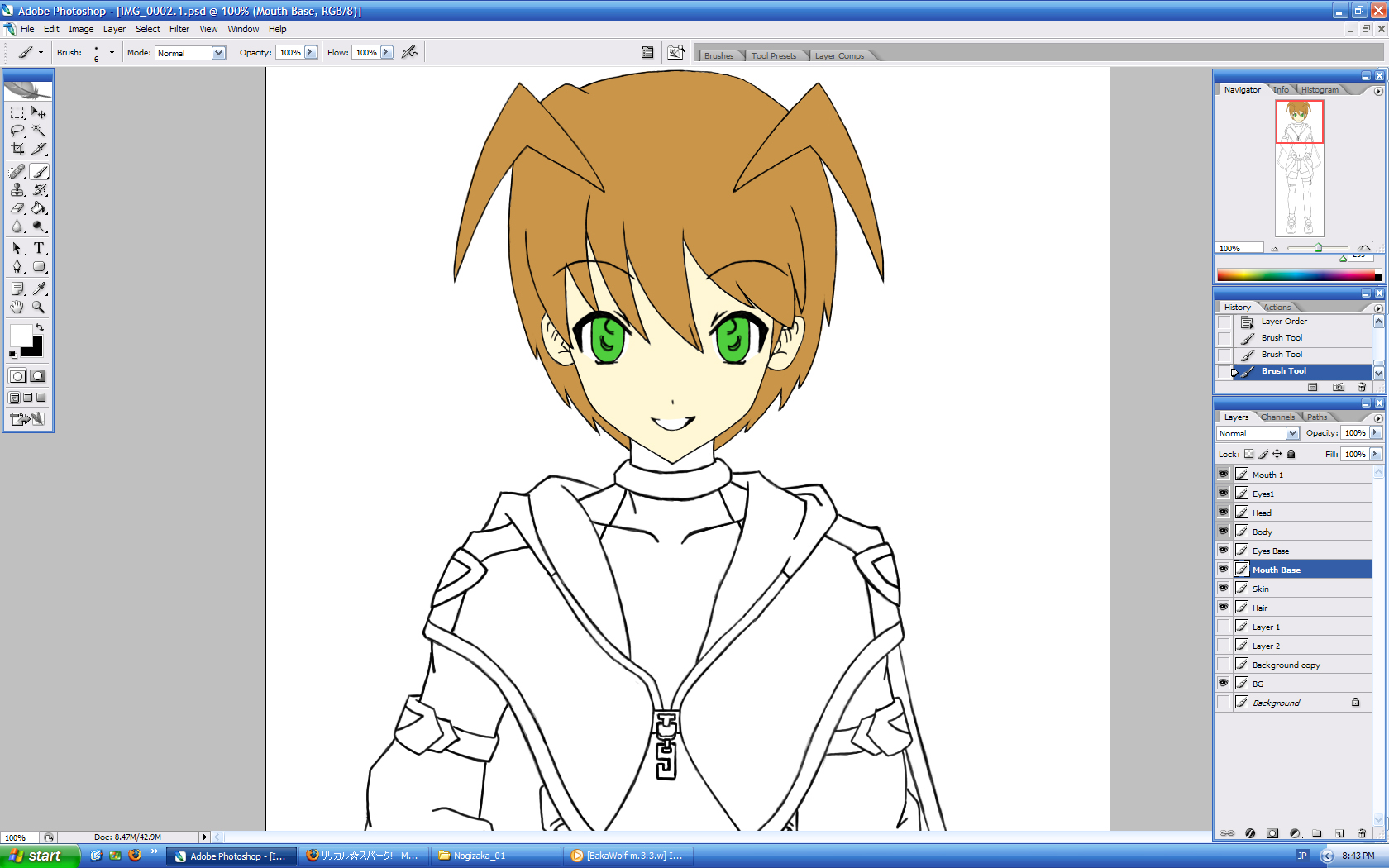Open the brush Mode dropdown

tap(218, 53)
